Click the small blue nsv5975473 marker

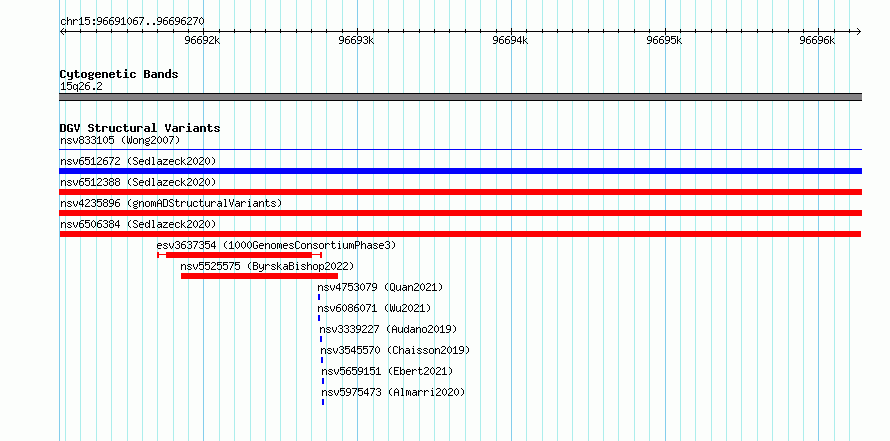(x=323, y=402)
